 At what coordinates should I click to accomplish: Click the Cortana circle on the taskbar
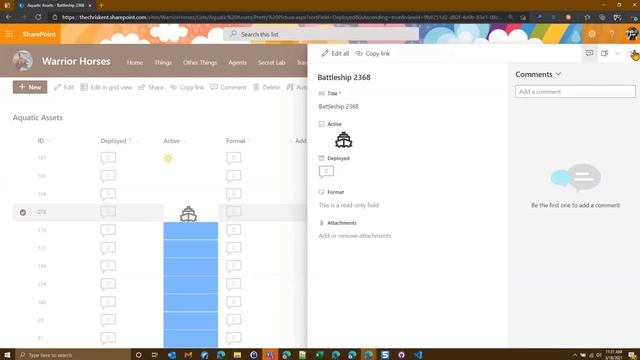138,355
